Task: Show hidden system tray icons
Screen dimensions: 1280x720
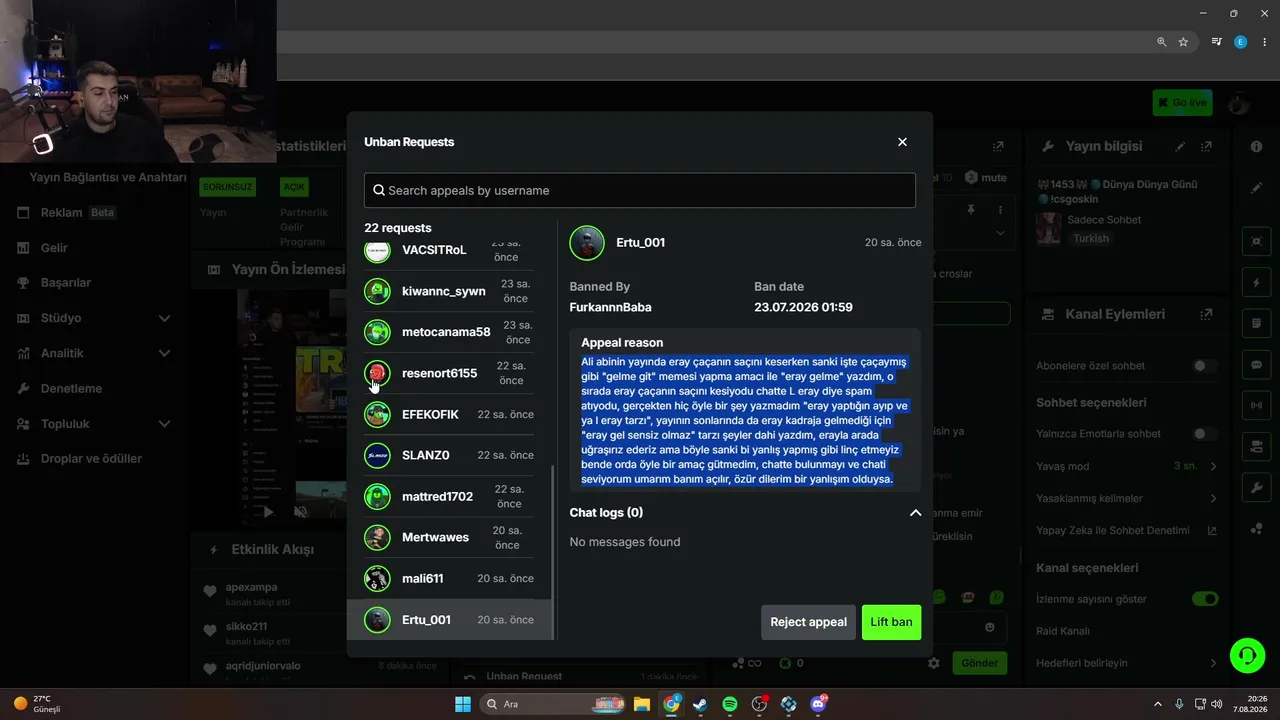Action: (1158, 704)
